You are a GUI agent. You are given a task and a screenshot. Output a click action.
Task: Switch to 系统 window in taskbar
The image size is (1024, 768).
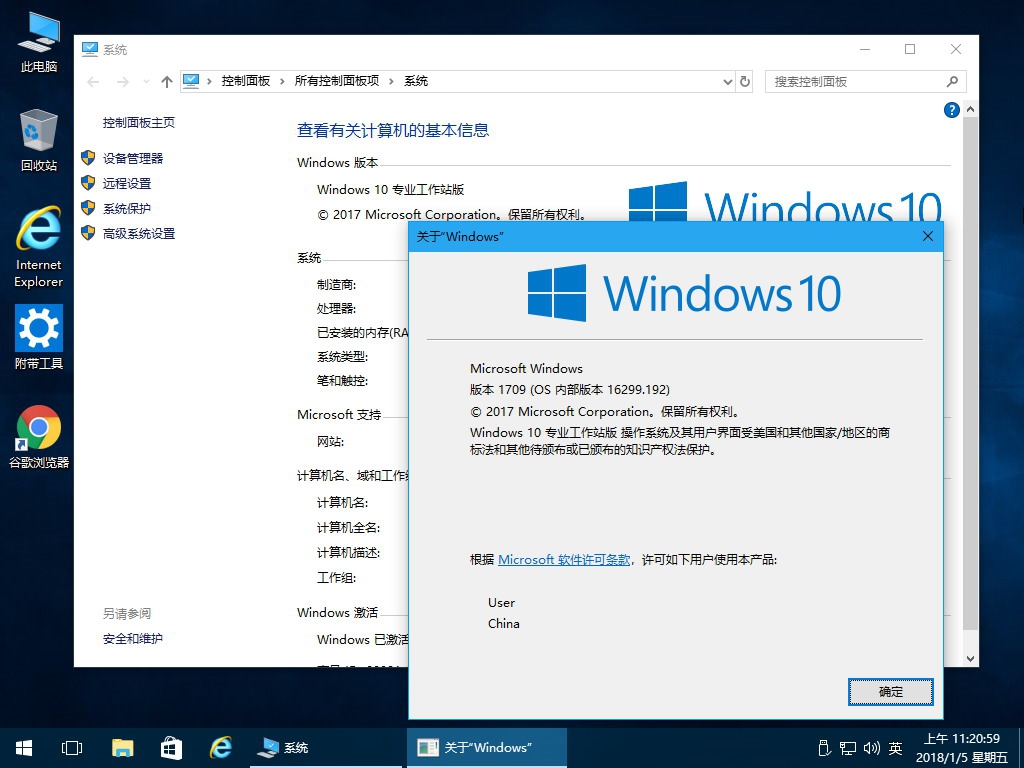[327, 748]
